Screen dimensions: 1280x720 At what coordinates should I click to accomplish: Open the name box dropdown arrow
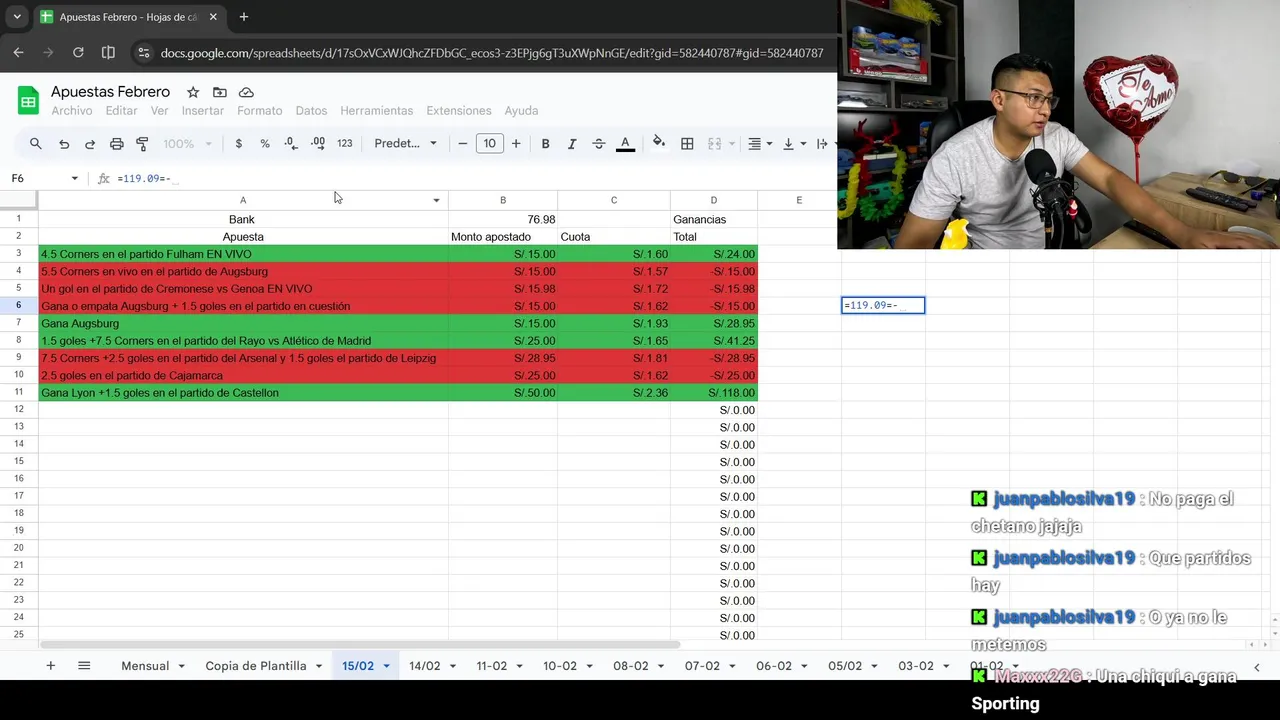pos(74,178)
